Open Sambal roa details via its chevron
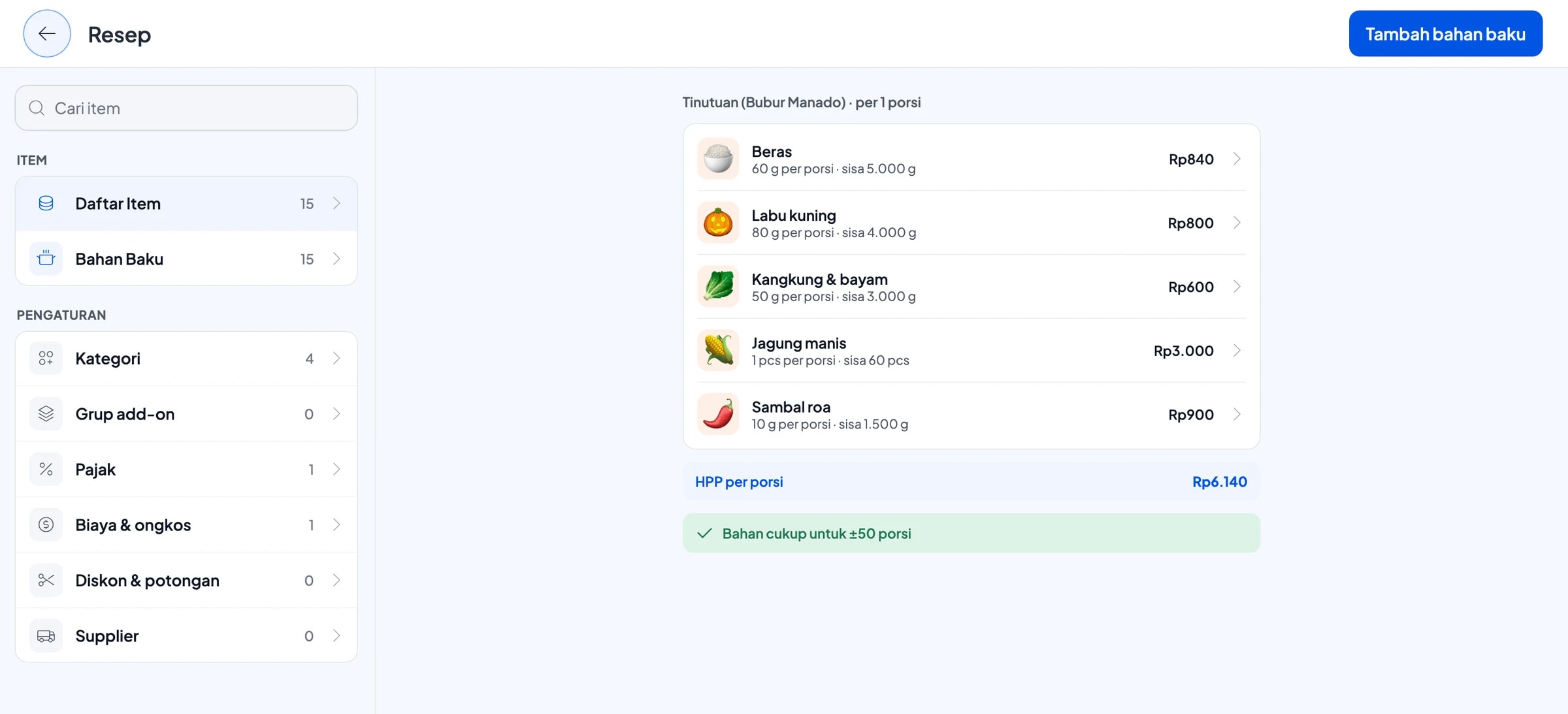This screenshot has height=714, width=1568. [x=1237, y=414]
